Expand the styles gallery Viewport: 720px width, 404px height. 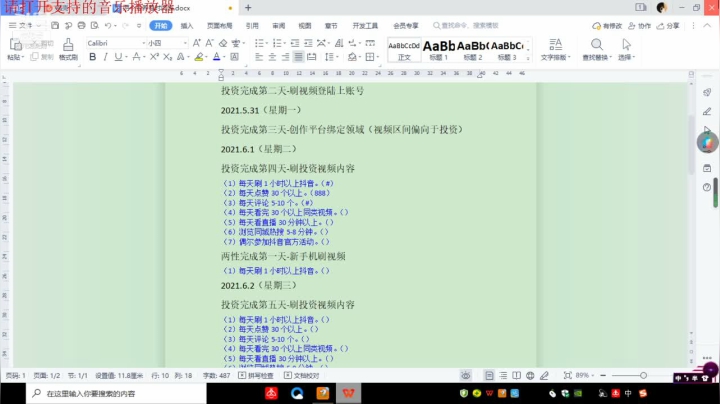click(x=528, y=59)
